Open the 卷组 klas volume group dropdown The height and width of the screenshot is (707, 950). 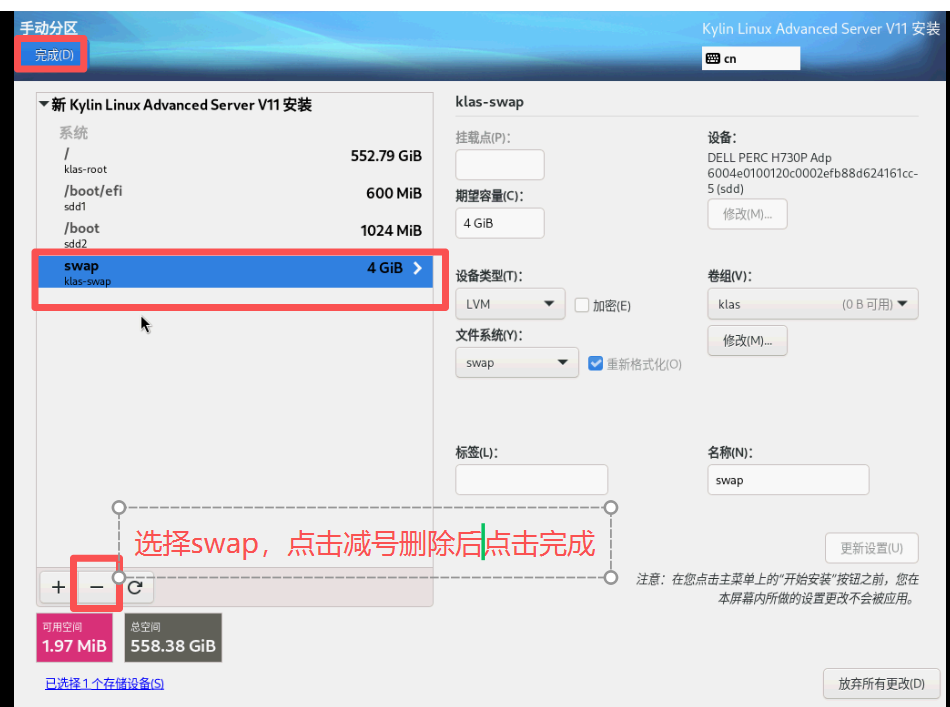pos(812,304)
